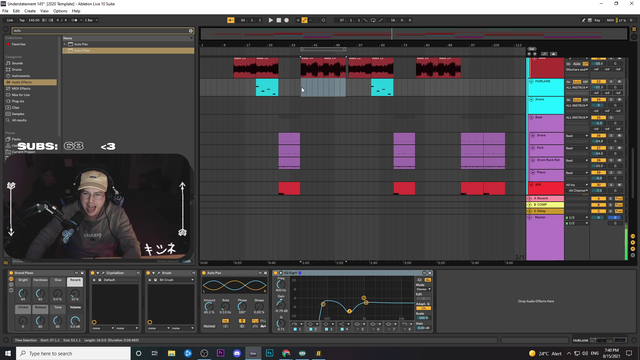Open the 808 track 'All Ins' input dropdown

click(577, 185)
